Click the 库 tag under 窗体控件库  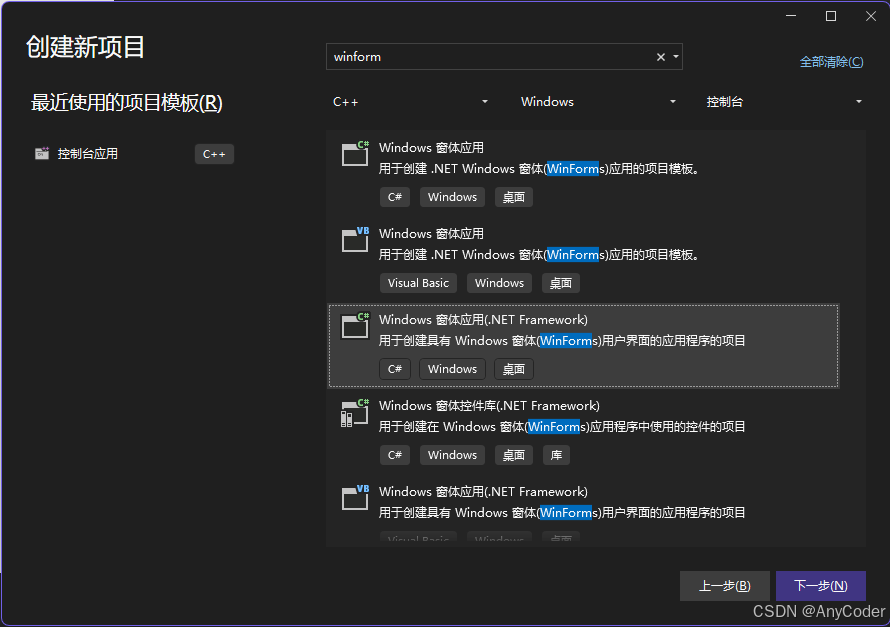pyautogui.click(x=556, y=454)
